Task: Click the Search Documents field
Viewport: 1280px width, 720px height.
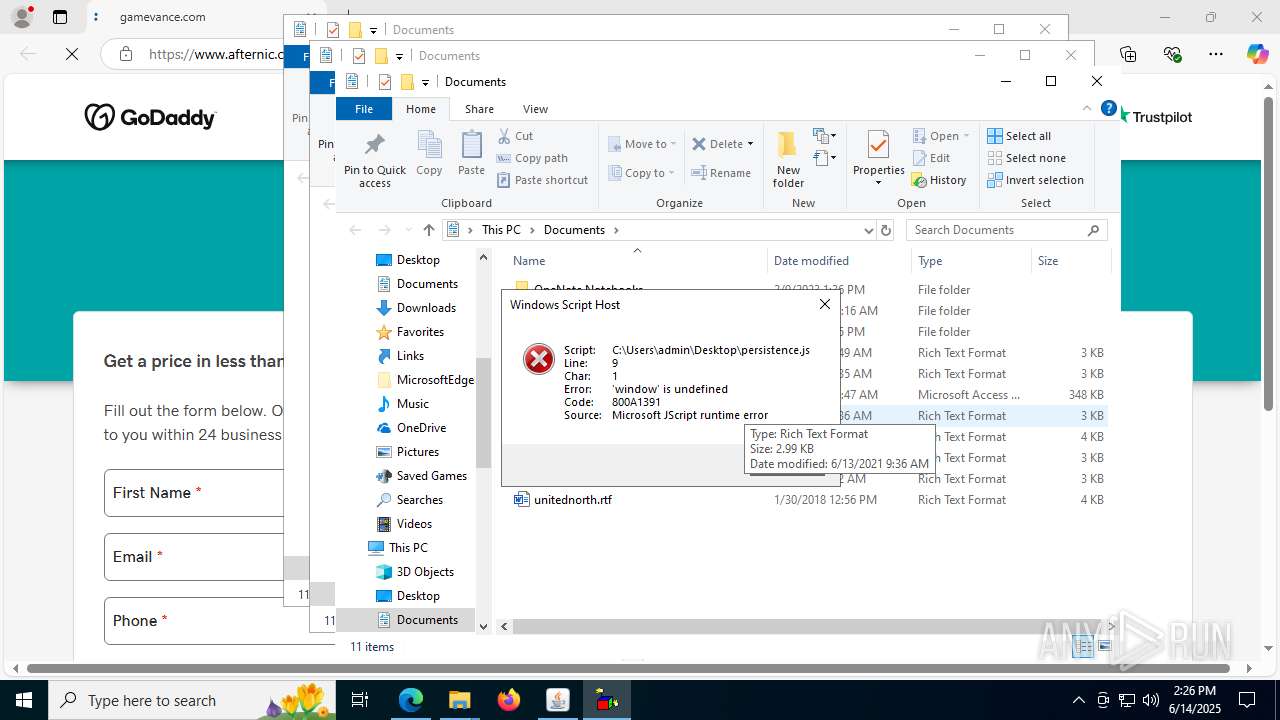Action: coord(1007,230)
